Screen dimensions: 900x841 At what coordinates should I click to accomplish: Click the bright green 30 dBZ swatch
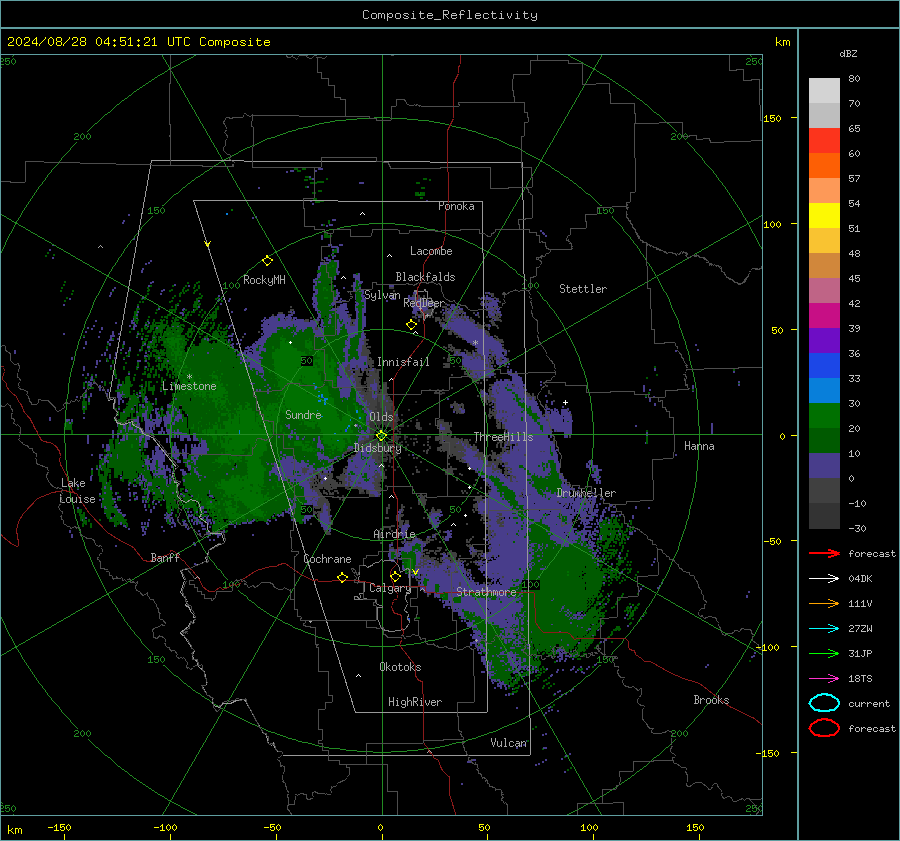[824, 415]
